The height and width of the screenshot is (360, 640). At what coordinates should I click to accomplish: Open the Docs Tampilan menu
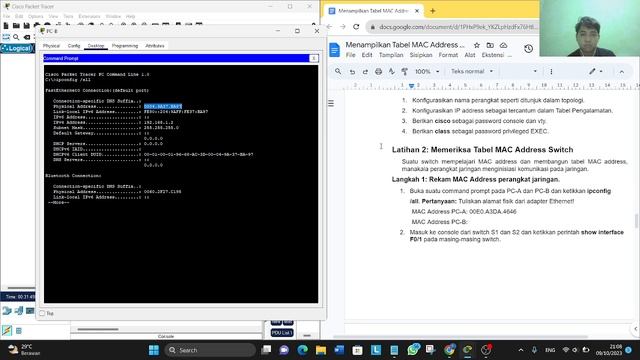click(x=391, y=55)
